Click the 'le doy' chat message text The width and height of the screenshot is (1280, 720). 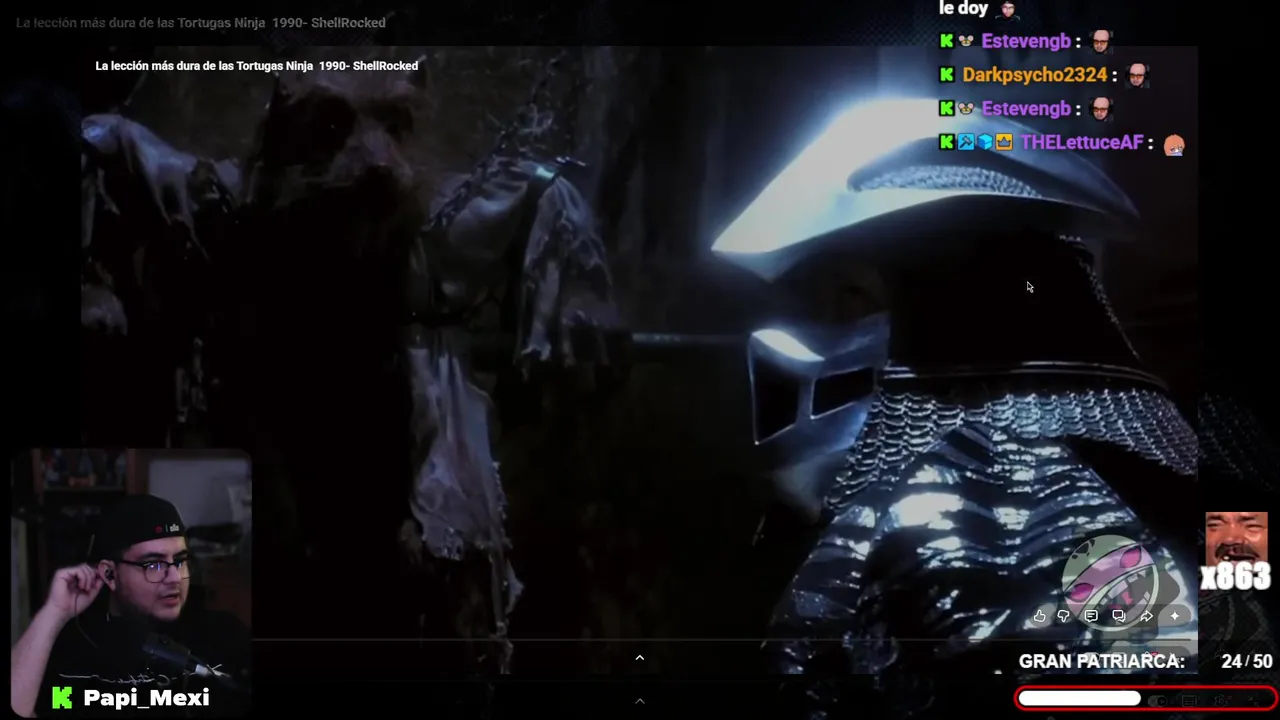964,9
